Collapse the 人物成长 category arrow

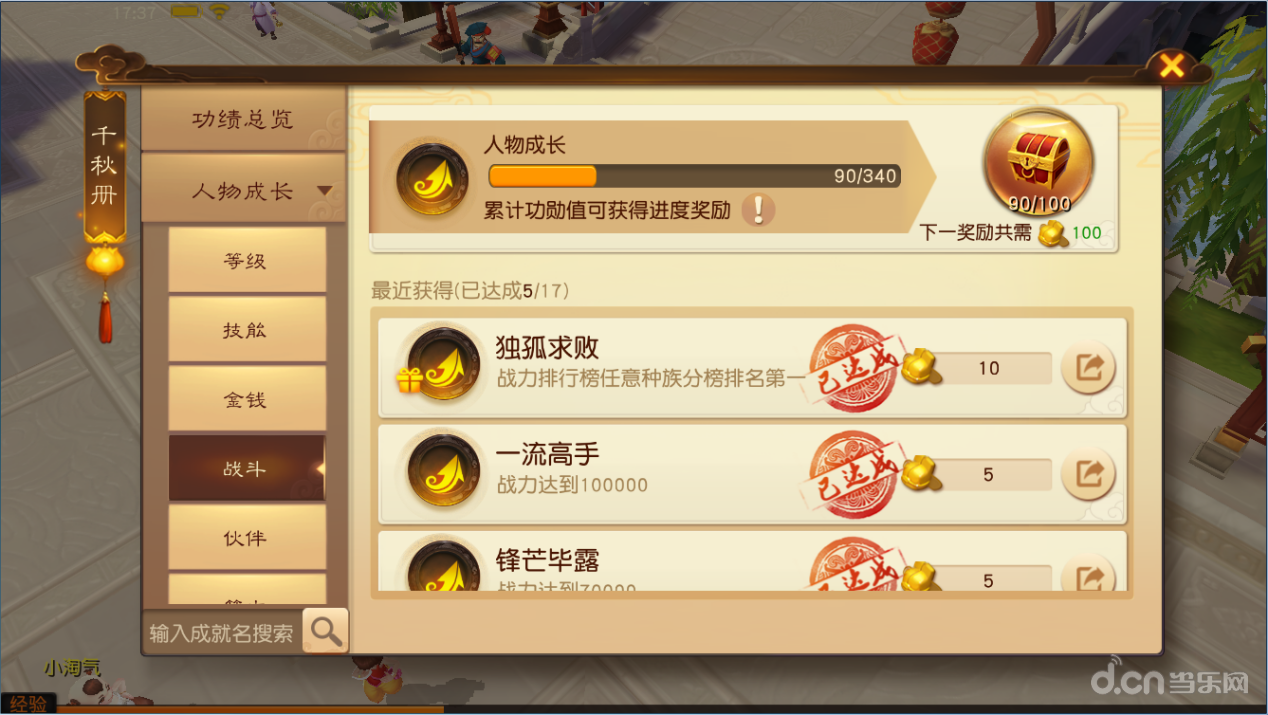[x=324, y=191]
